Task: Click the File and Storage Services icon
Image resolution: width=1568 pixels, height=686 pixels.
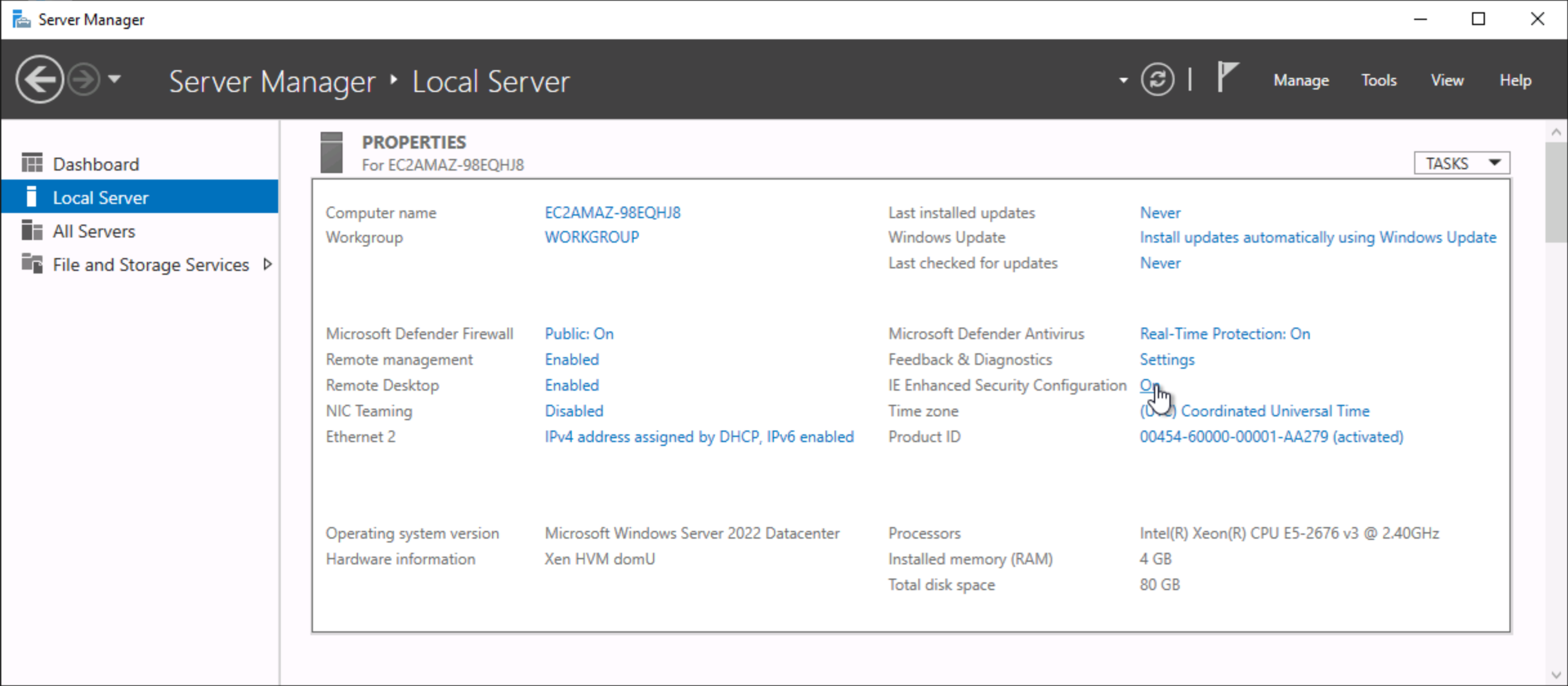Action: pos(32,264)
